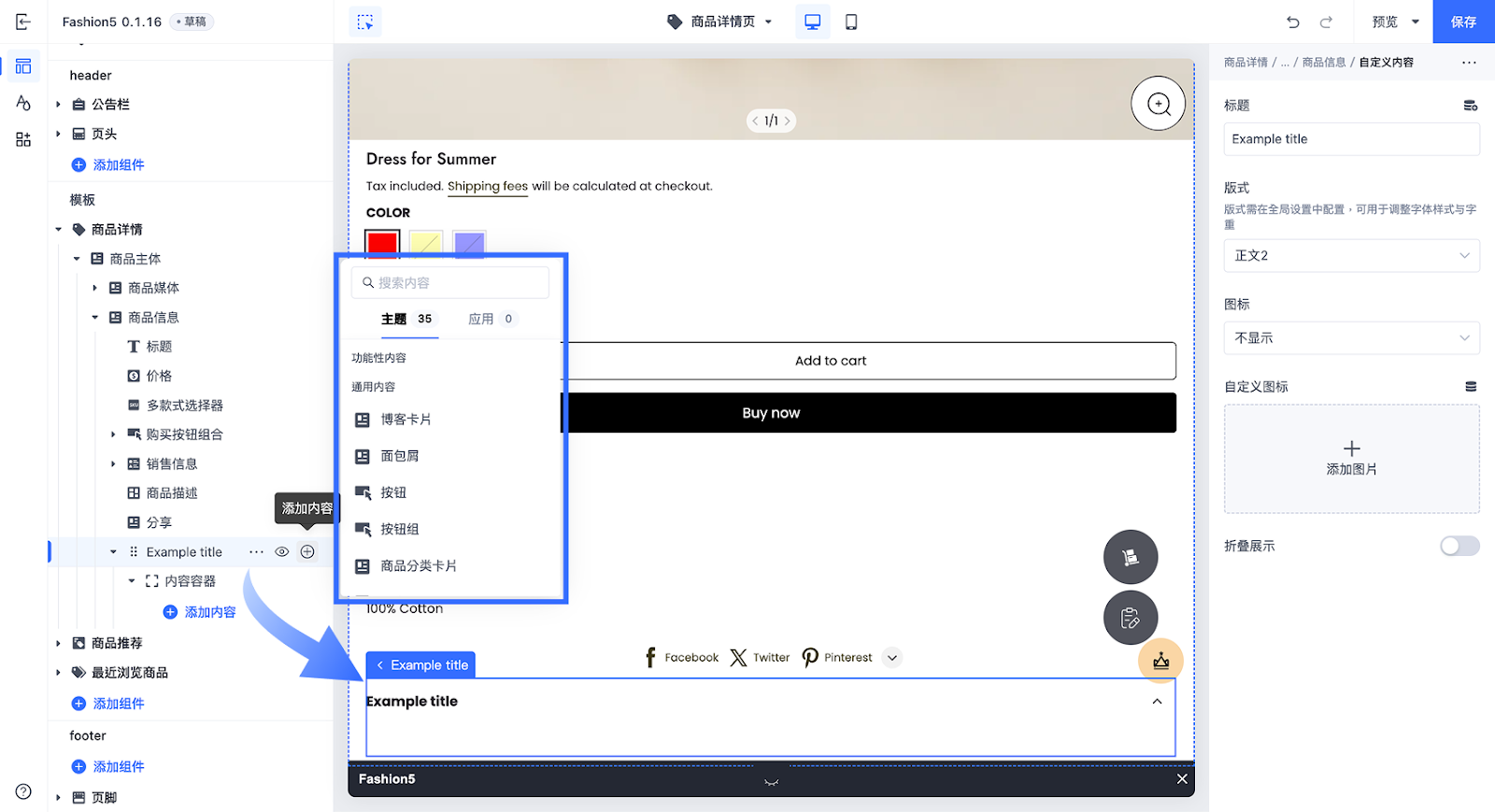Open the 版式 正文2 dropdown
Viewport: 1495px width, 812px height.
pos(1352,256)
